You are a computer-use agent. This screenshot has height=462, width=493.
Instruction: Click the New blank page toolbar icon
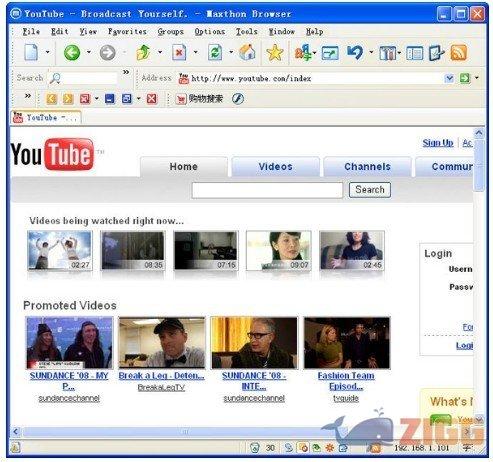pyautogui.click(x=31, y=52)
